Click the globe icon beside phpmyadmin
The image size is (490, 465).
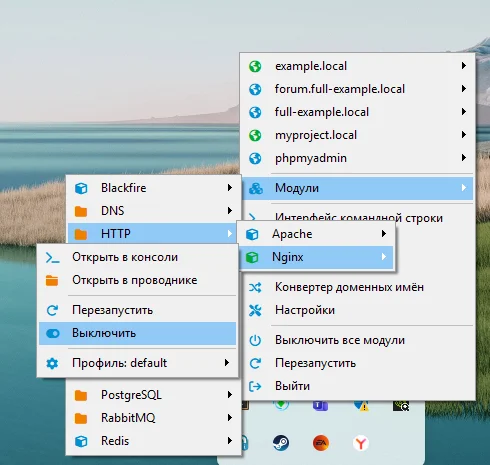pyautogui.click(x=255, y=158)
